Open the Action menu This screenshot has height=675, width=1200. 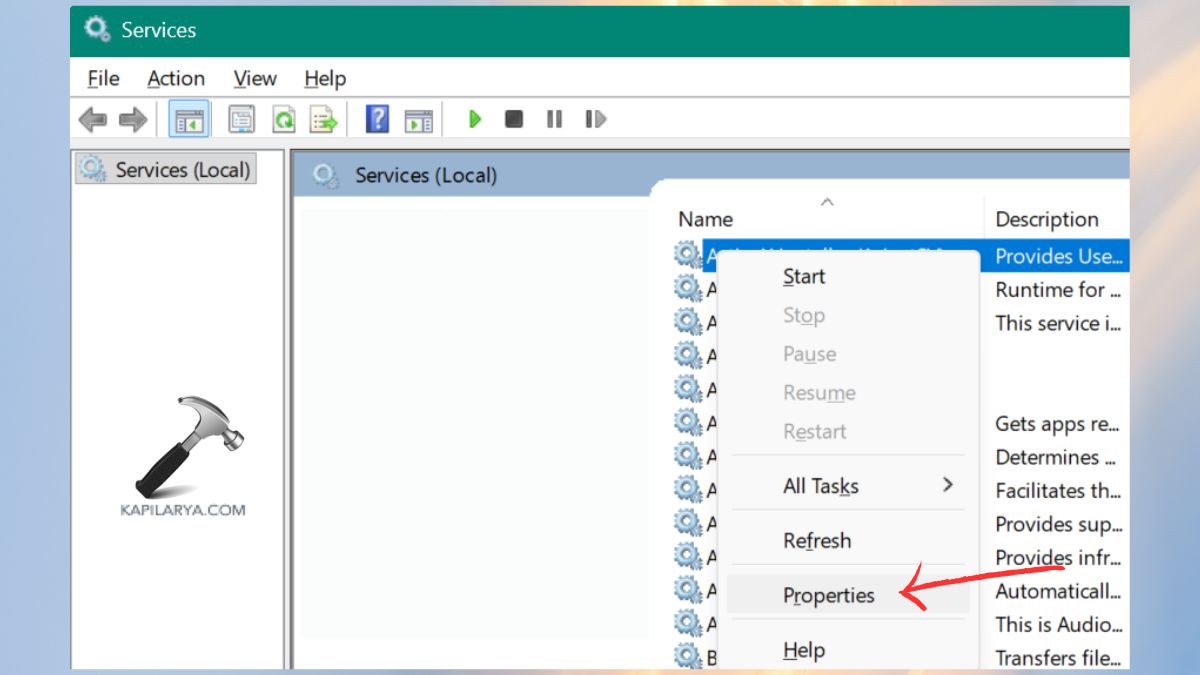coord(176,78)
